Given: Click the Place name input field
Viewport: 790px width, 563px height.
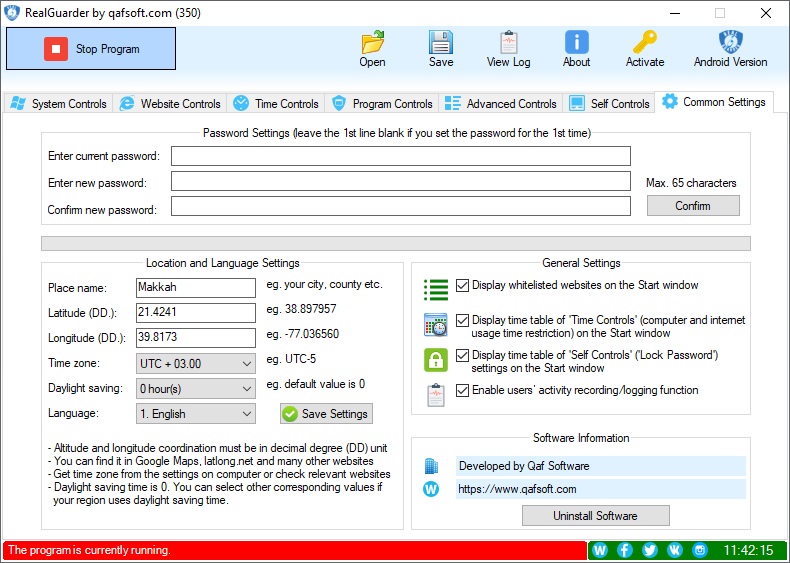Looking at the screenshot, I should [196, 288].
